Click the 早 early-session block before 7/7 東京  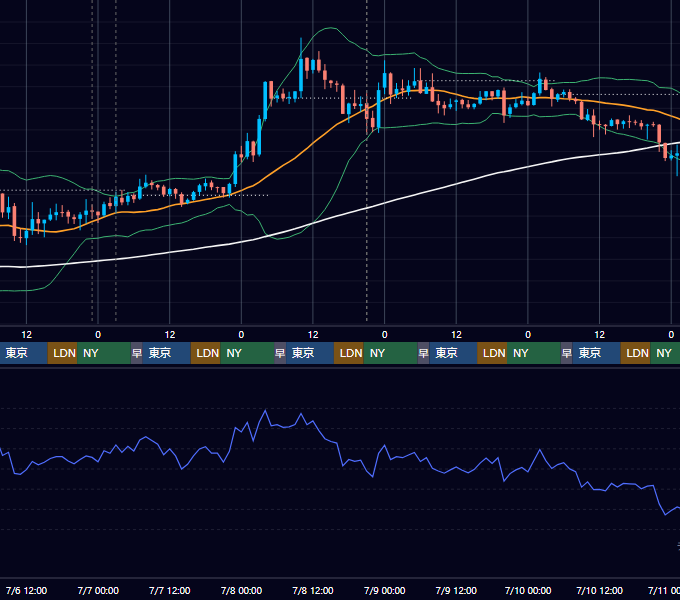137,353
